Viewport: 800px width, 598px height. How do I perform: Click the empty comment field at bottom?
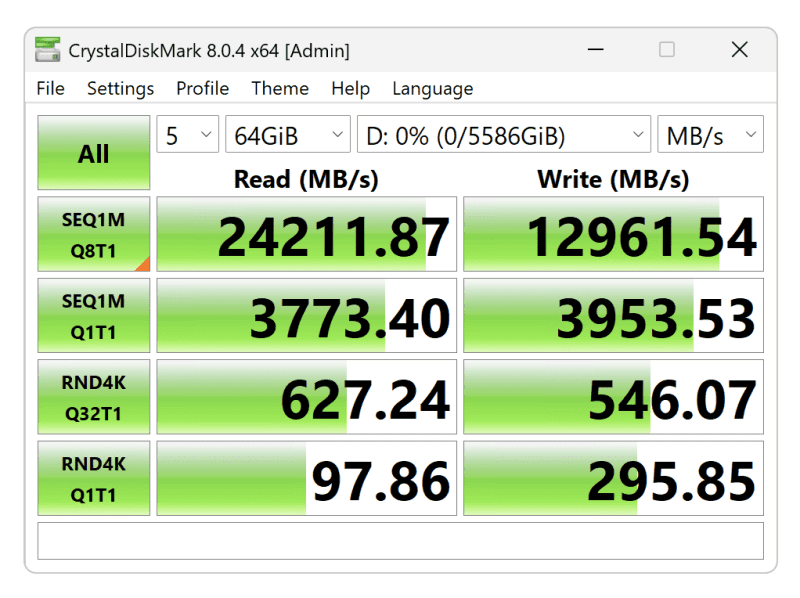coord(400,541)
